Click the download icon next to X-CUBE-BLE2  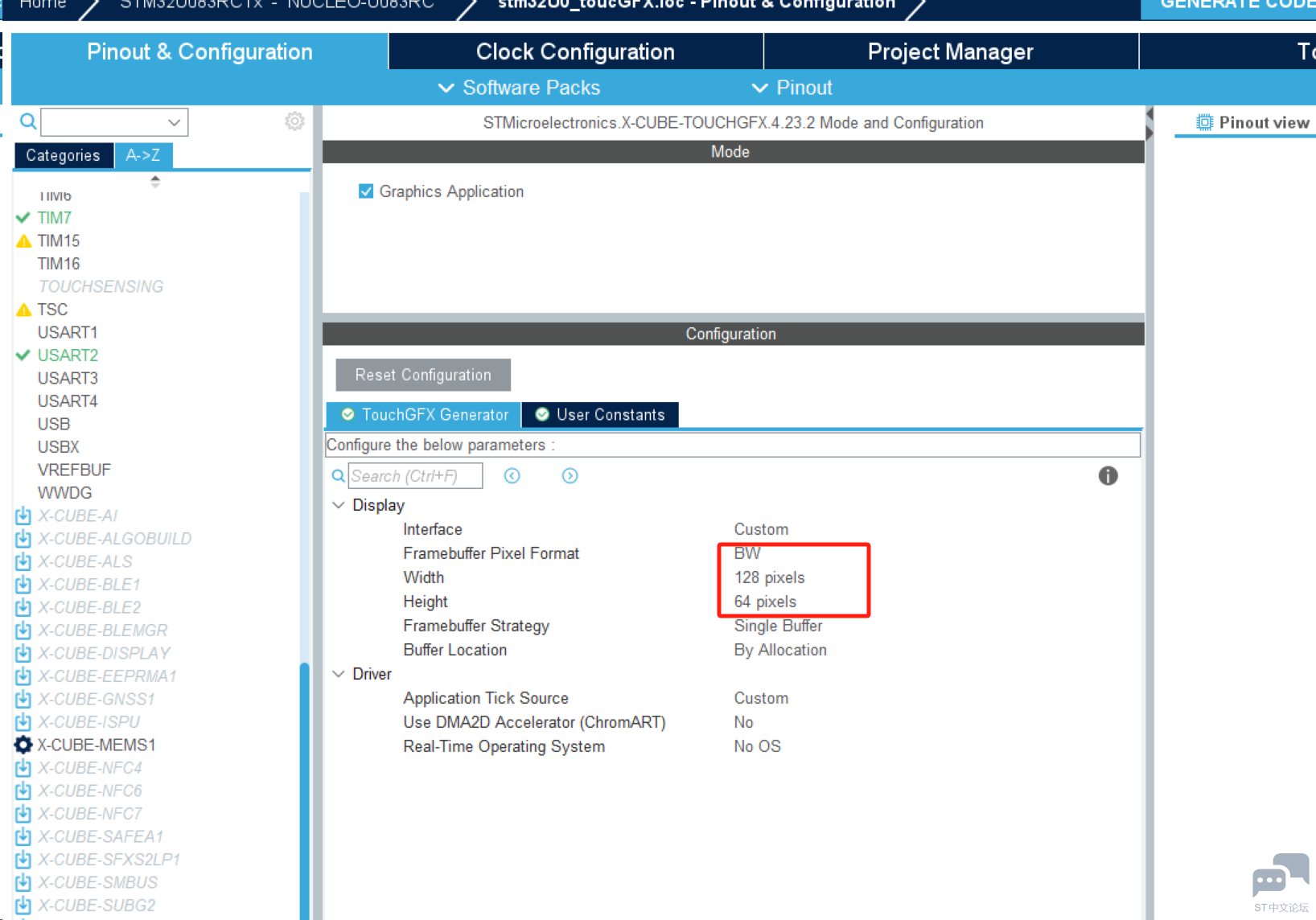(23, 607)
